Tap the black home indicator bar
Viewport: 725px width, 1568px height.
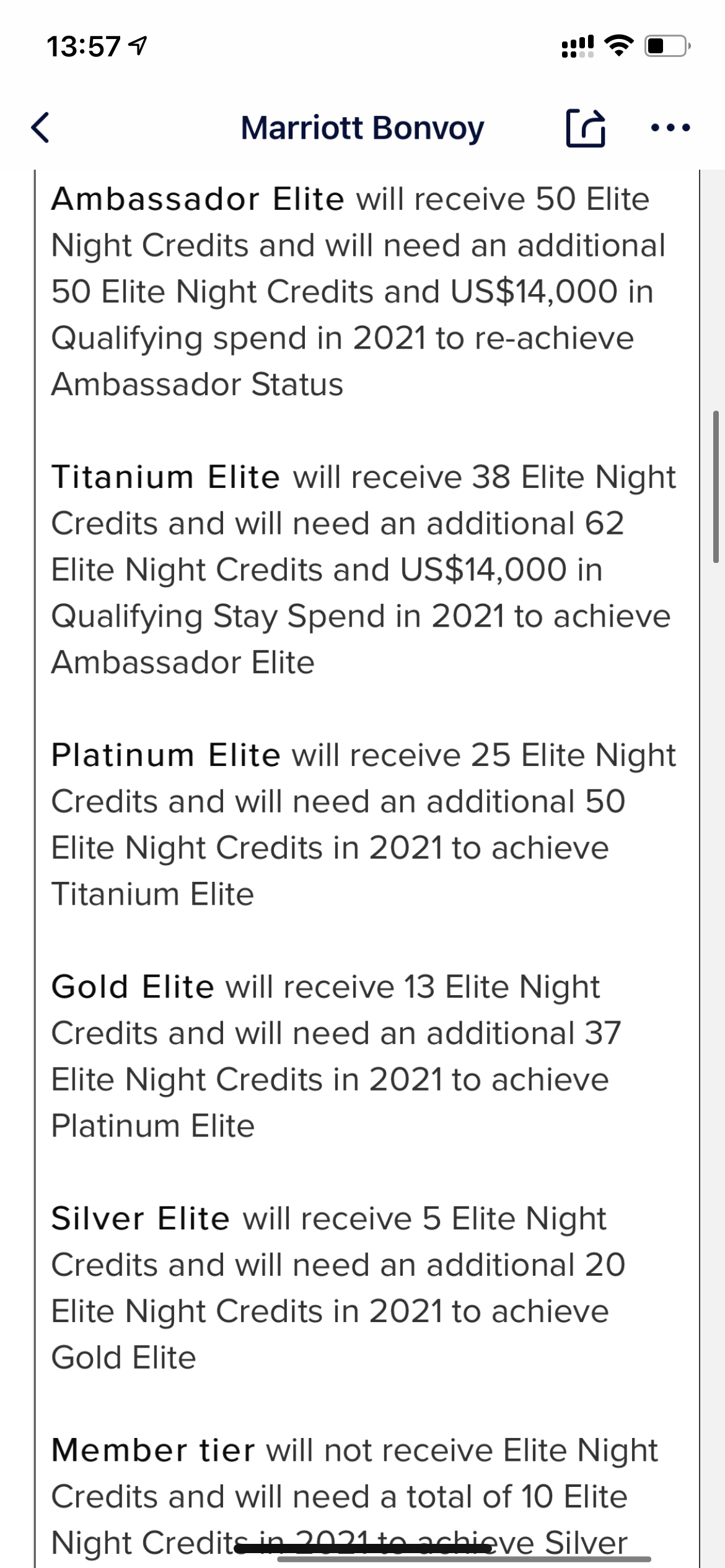(362, 1549)
